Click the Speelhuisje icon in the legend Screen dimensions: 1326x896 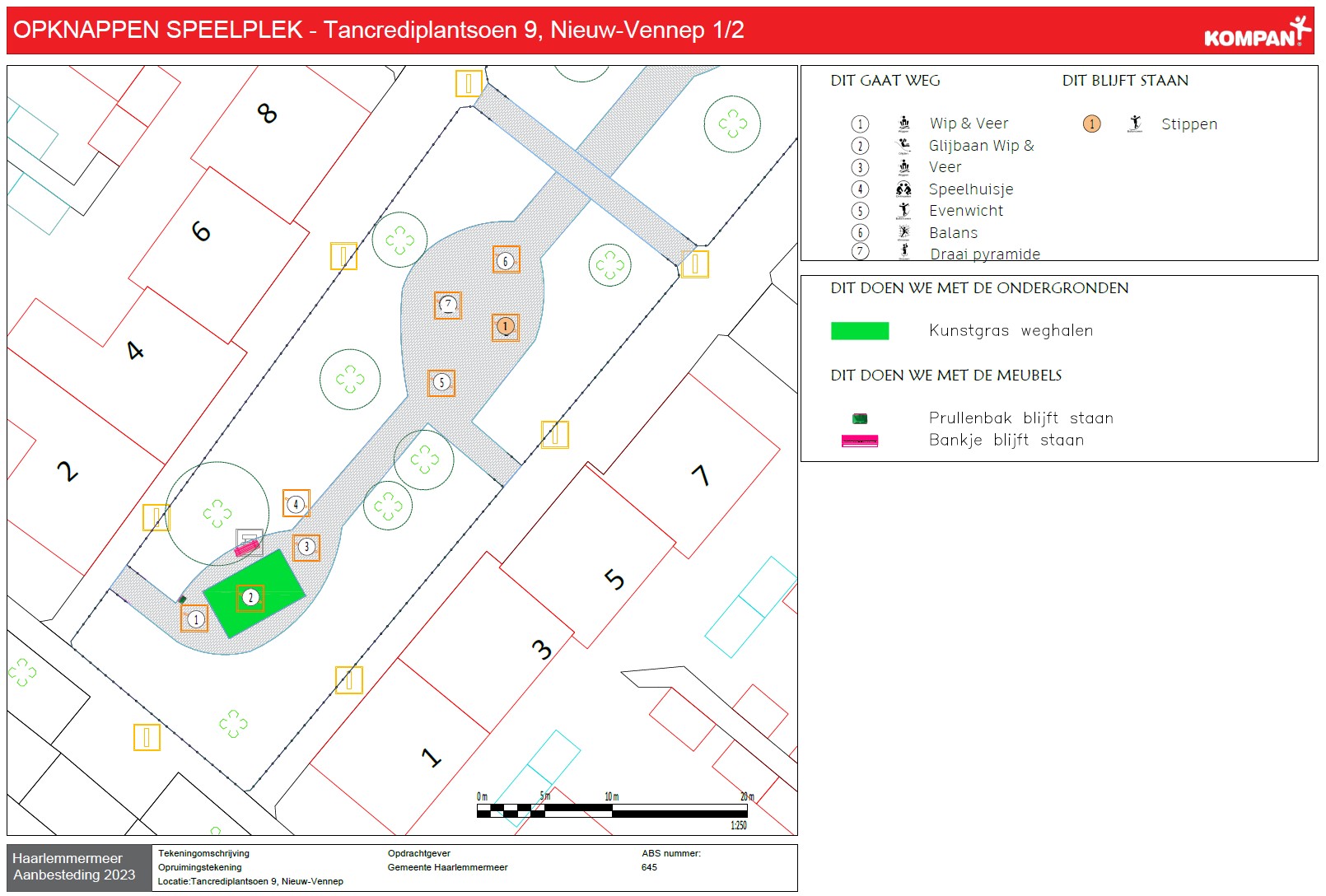click(x=903, y=189)
